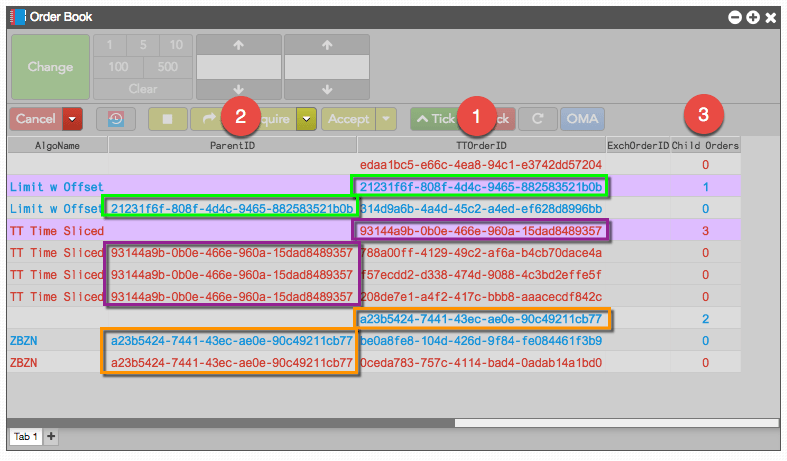Sort by the ParentID column header
The width and height of the screenshot is (787, 461).
(x=232, y=146)
